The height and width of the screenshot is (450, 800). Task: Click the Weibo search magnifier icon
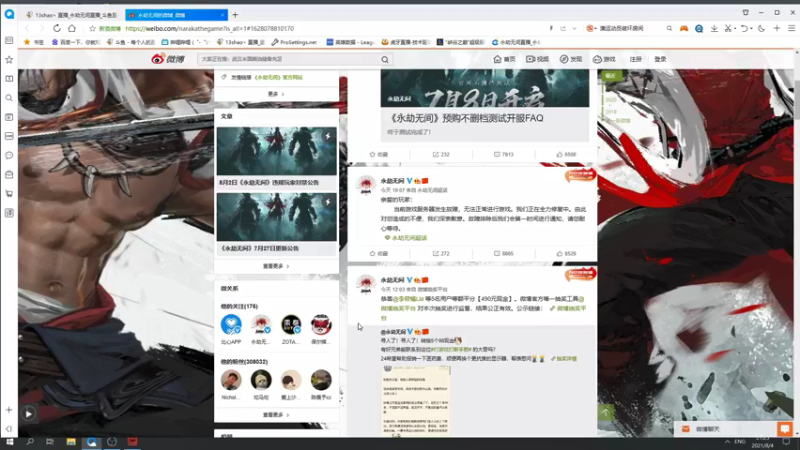coord(385,59)
